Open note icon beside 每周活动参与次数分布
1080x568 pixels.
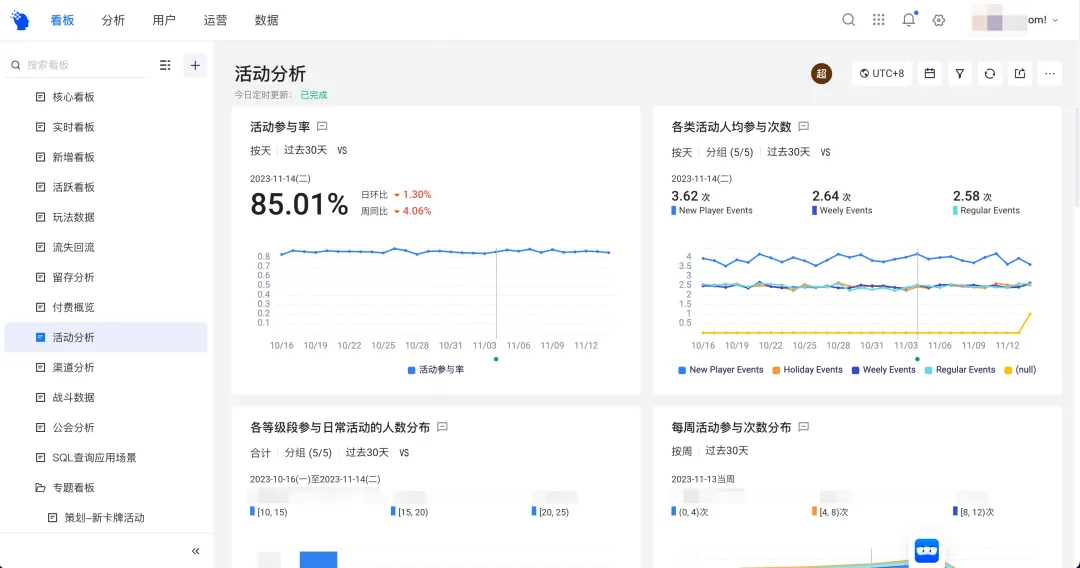803,427
